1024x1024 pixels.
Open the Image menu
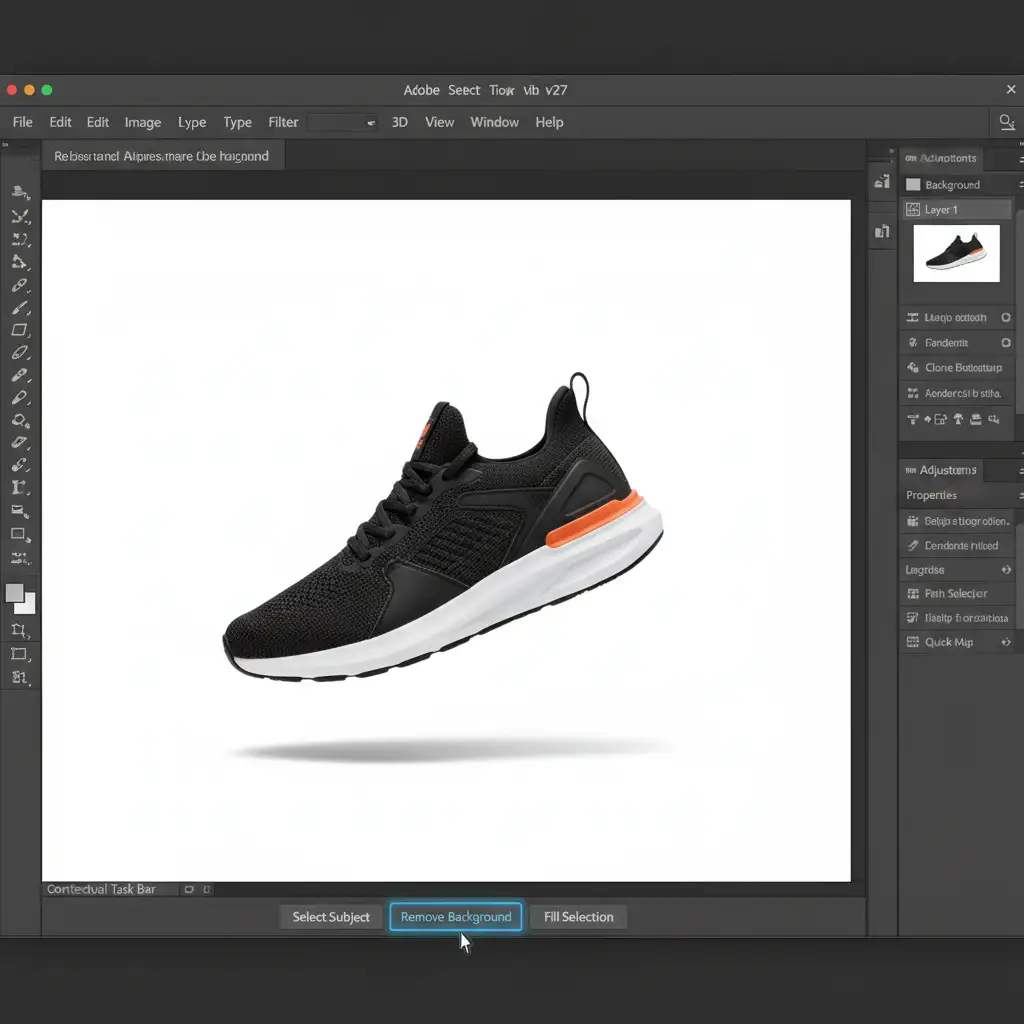pos(142,122)
